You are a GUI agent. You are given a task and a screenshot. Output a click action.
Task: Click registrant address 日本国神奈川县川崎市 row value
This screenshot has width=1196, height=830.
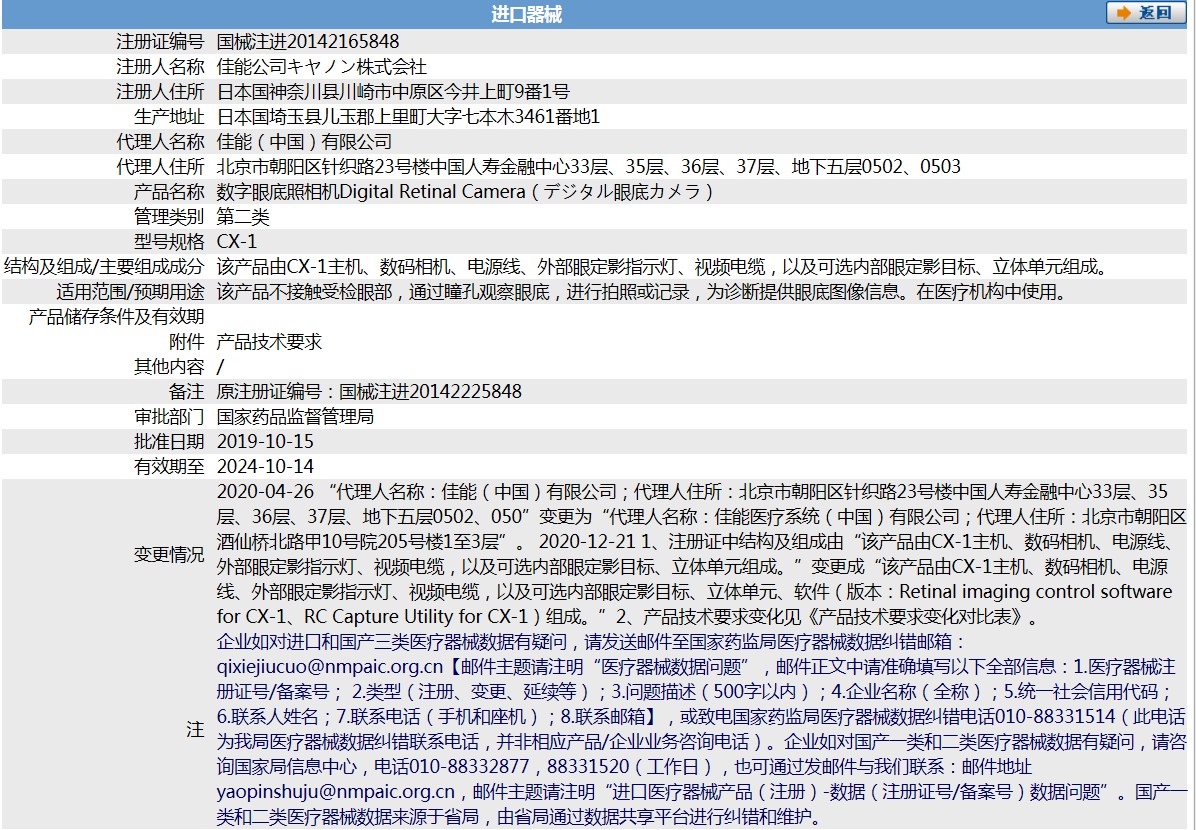pyautogui.click(x=393, y=92)
